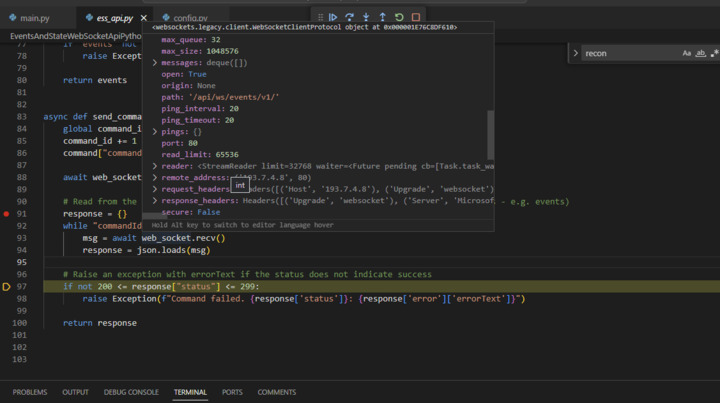The image size is (720, 403).
Task: Click the debug Step Out icon
Action: tap(382, 17)
